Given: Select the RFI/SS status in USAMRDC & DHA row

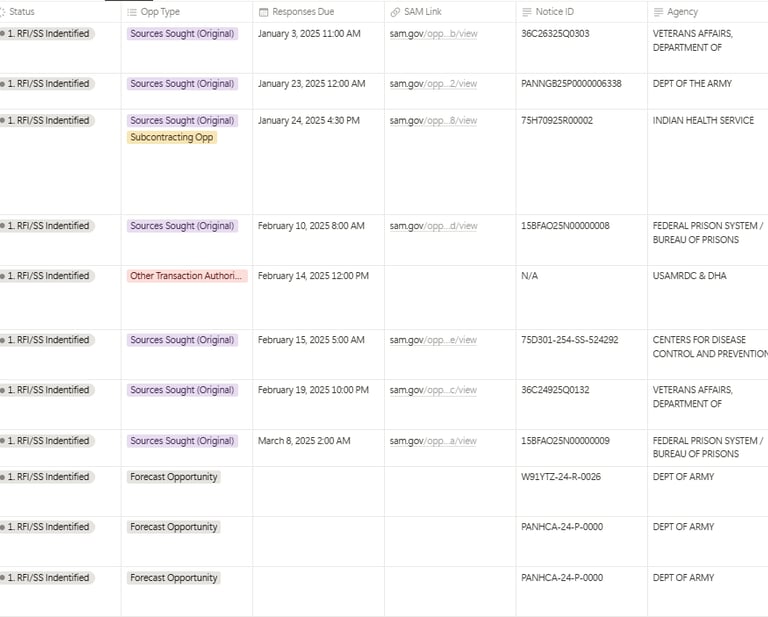Looking at the screenshot, I should (49, 276).
